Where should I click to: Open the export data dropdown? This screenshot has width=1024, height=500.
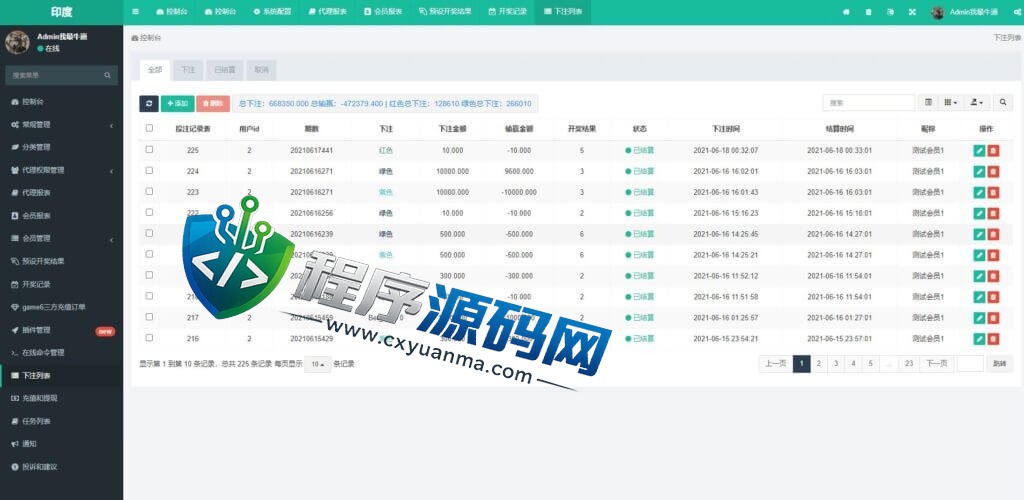(x=977, y=102)
